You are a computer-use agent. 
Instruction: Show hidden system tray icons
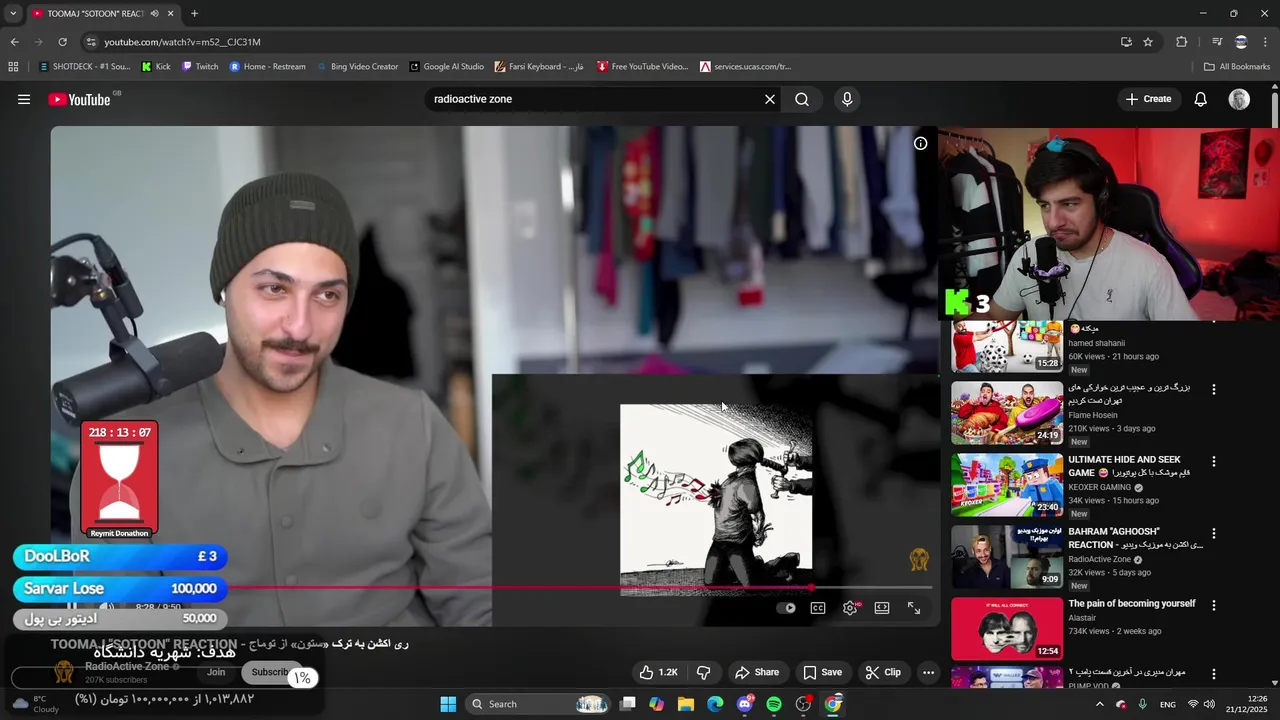pyautogui.click(x=1099, y=704)
